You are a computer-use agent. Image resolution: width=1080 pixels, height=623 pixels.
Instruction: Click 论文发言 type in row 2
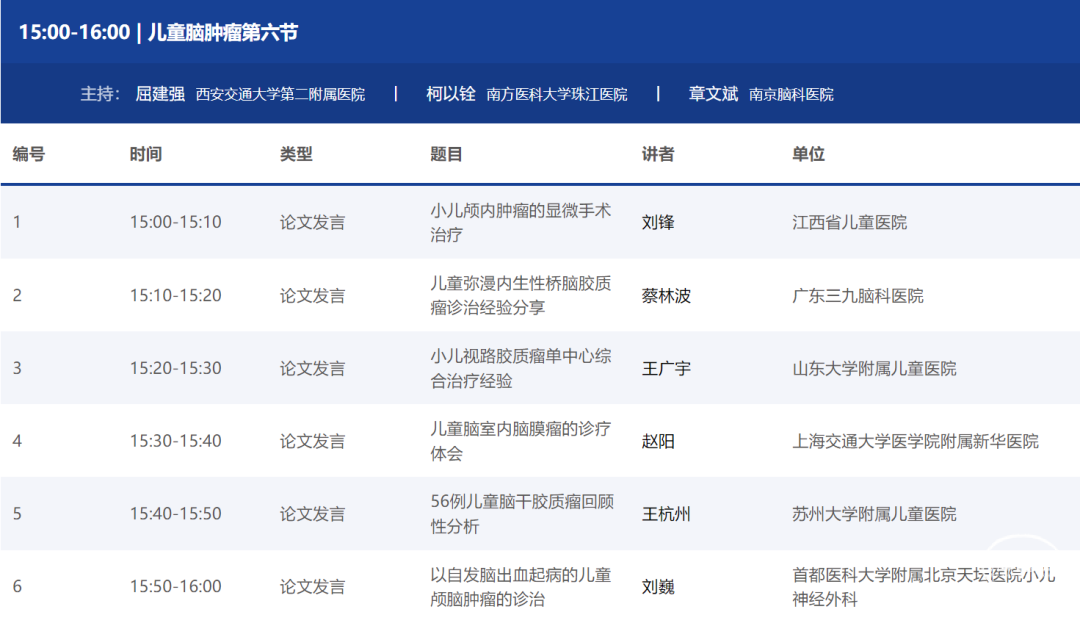pos(312,296)
